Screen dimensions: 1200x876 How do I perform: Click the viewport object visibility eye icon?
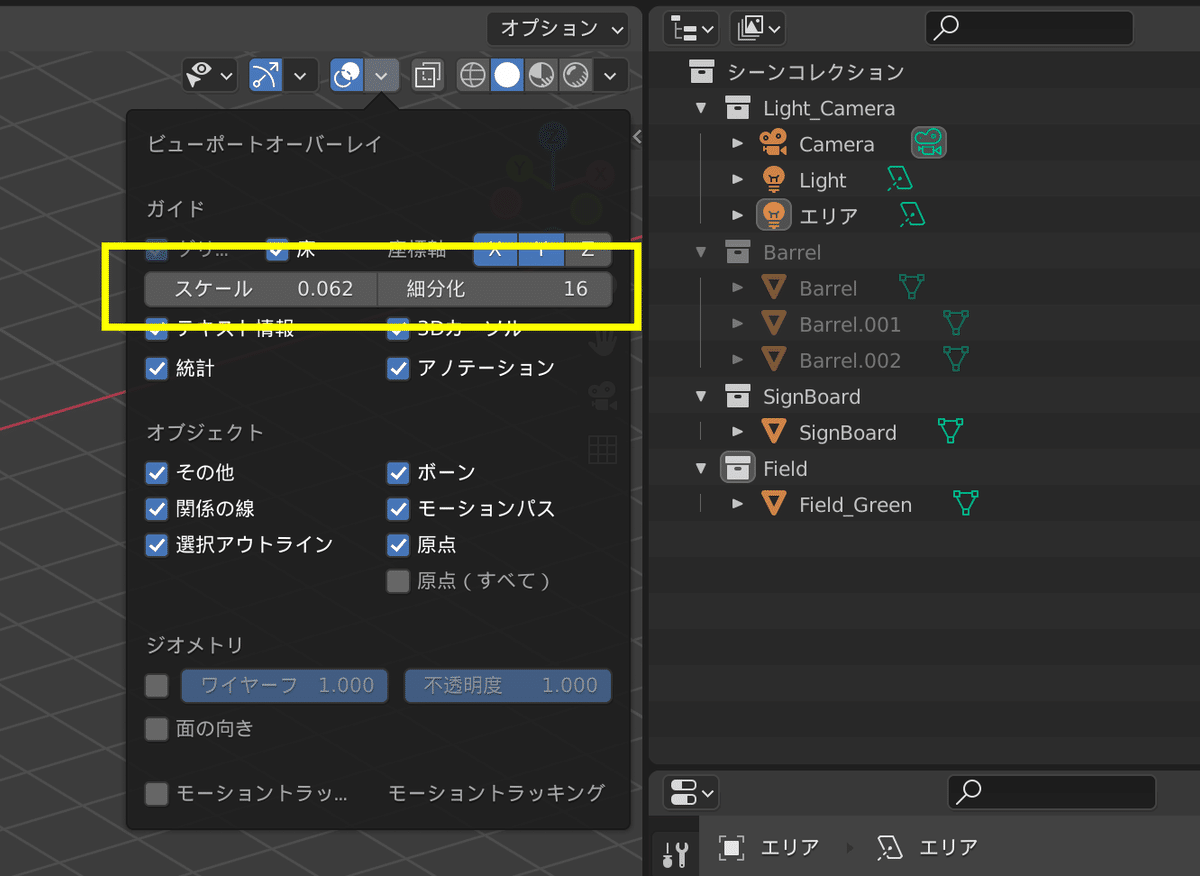pos(201,75)
